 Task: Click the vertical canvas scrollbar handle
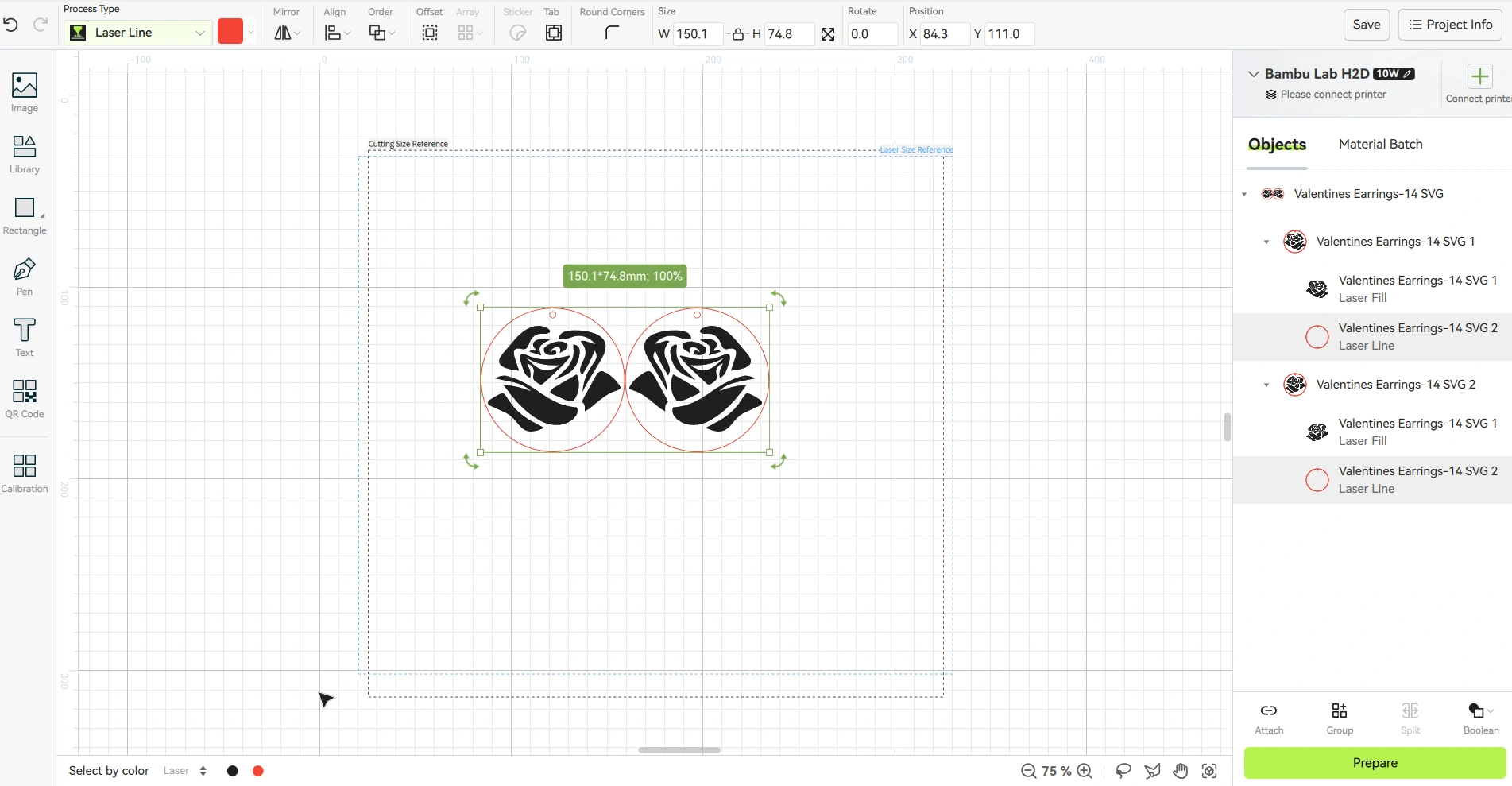[1228, 427]
